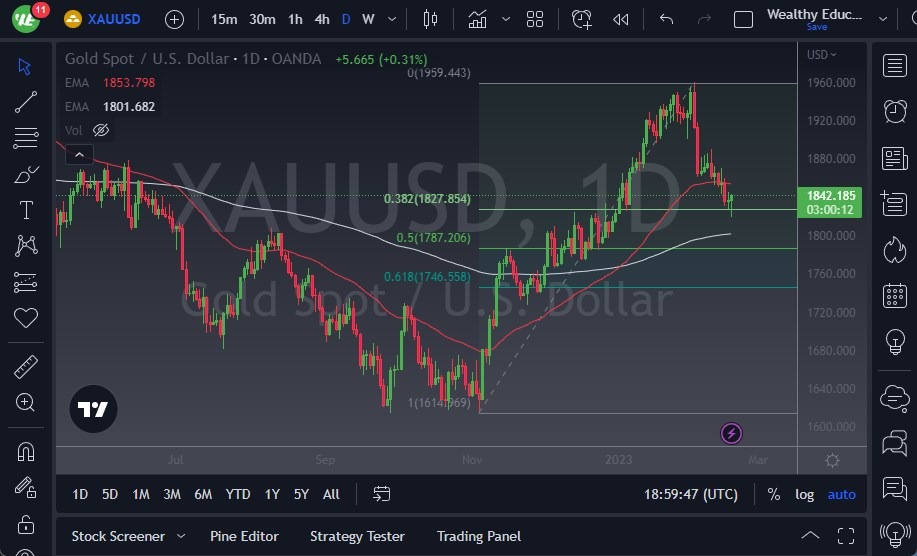
Task: Toggle visibility of the Vol indicator
Action: (101, 130)
